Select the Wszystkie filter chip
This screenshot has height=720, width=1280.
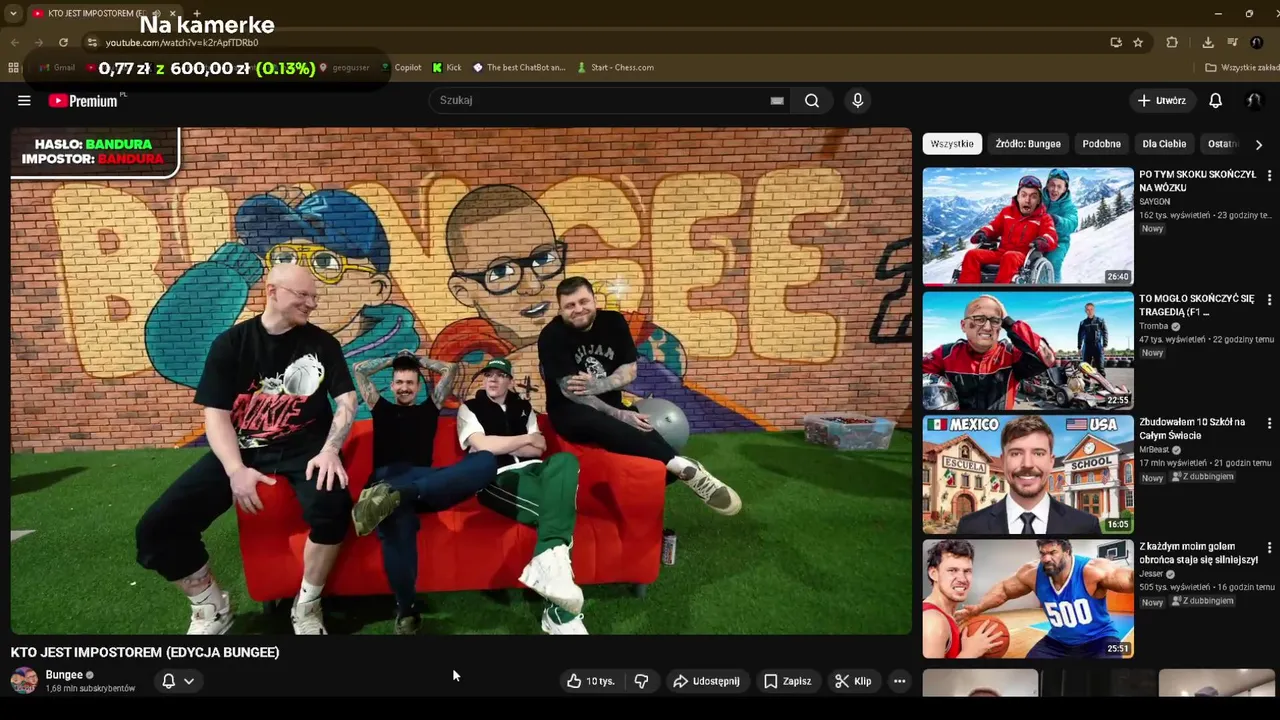pyautogui.click(x=952, y=144)
